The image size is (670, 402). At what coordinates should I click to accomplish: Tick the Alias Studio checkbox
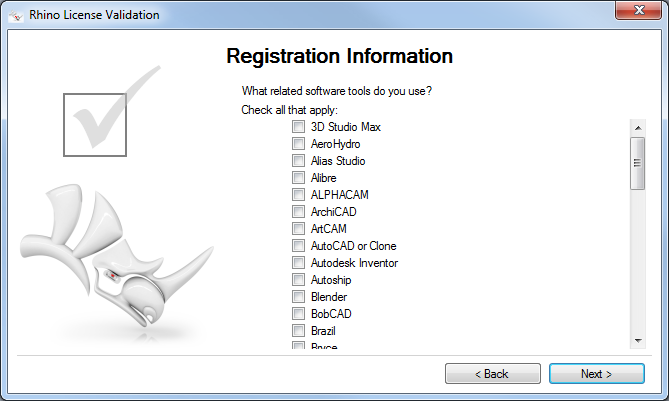point(298,161)
